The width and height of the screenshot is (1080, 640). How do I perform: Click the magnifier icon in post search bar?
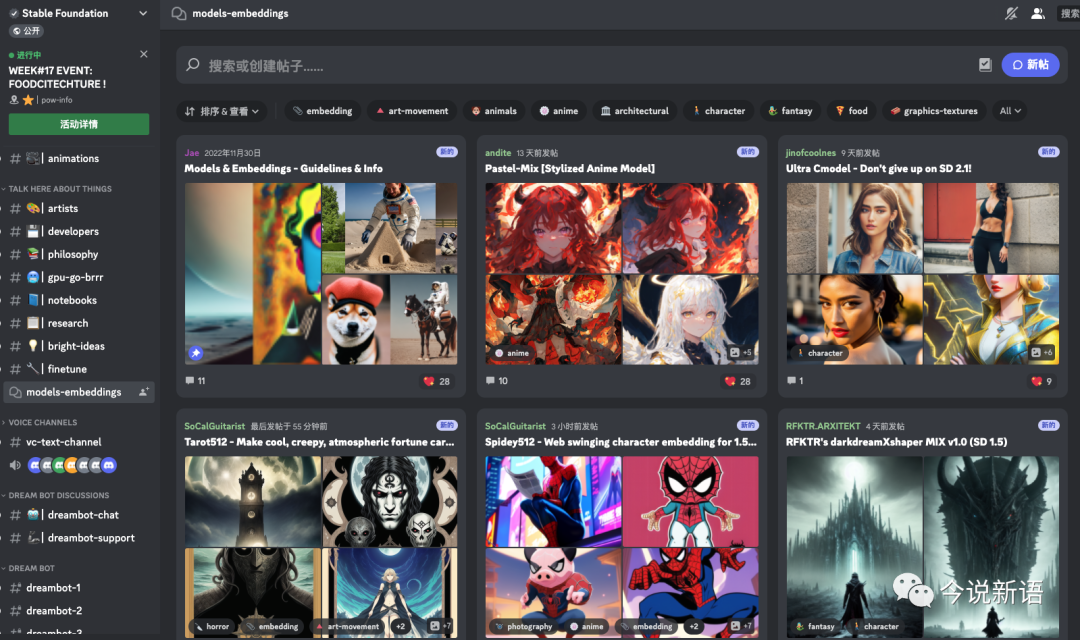click(193, 65)
